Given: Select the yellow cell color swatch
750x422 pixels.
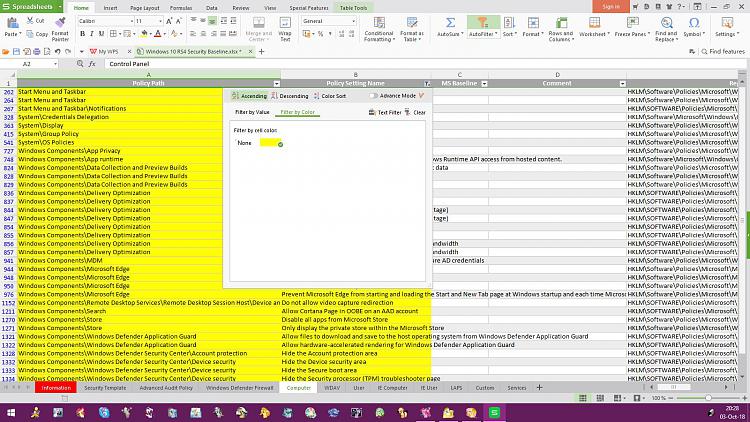Looking at the screenshot, I should [270, 143].
